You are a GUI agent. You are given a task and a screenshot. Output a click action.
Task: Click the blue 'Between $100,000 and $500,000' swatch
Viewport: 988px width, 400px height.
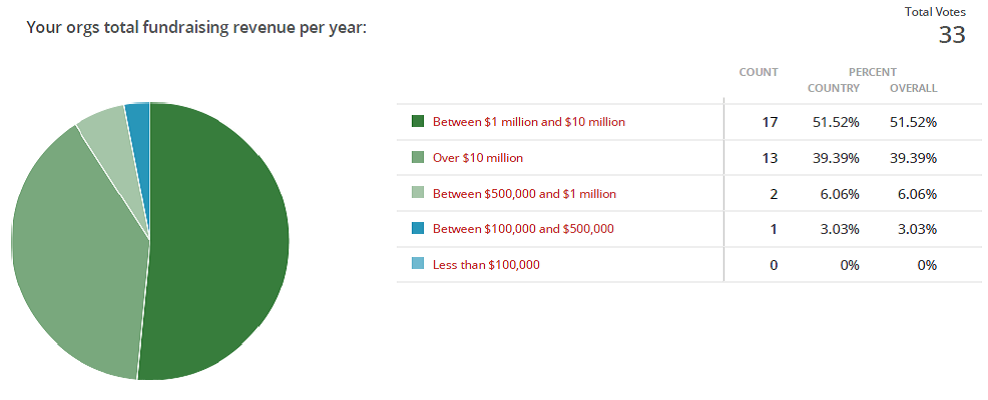pyautogui.click(x=418, y=229)
